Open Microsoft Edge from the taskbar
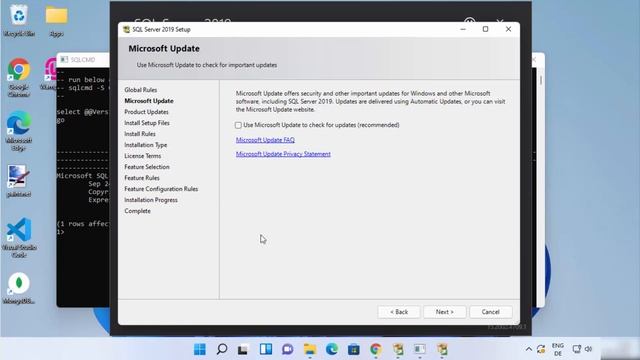This screenshot has width=640, height=360. (x=332, y=349)
